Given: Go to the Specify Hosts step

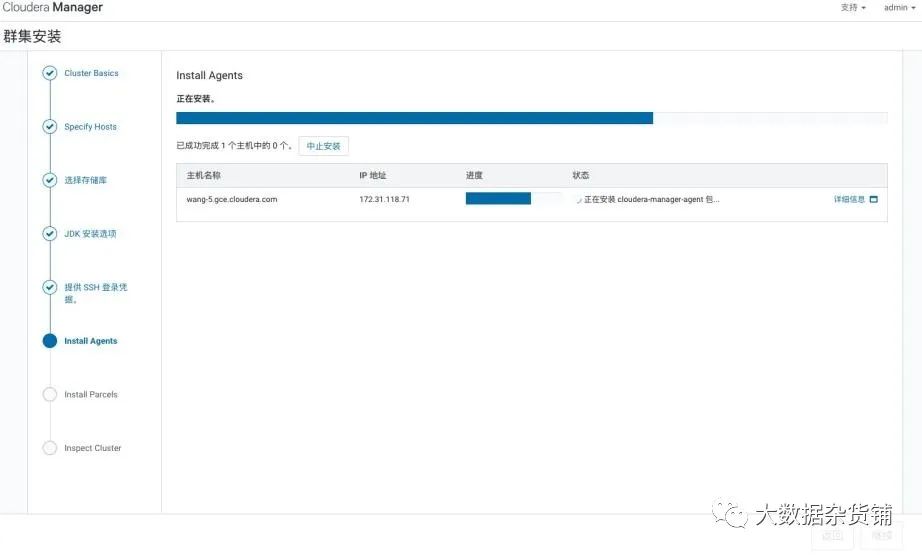Looking at the screenshot, I should tap(91, 127).
